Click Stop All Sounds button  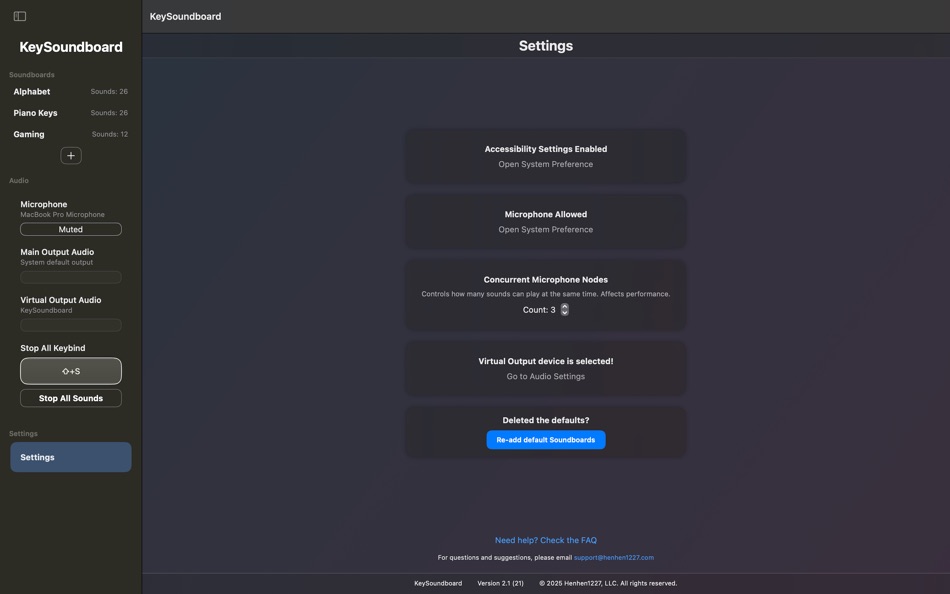click(x=71, y=398)
